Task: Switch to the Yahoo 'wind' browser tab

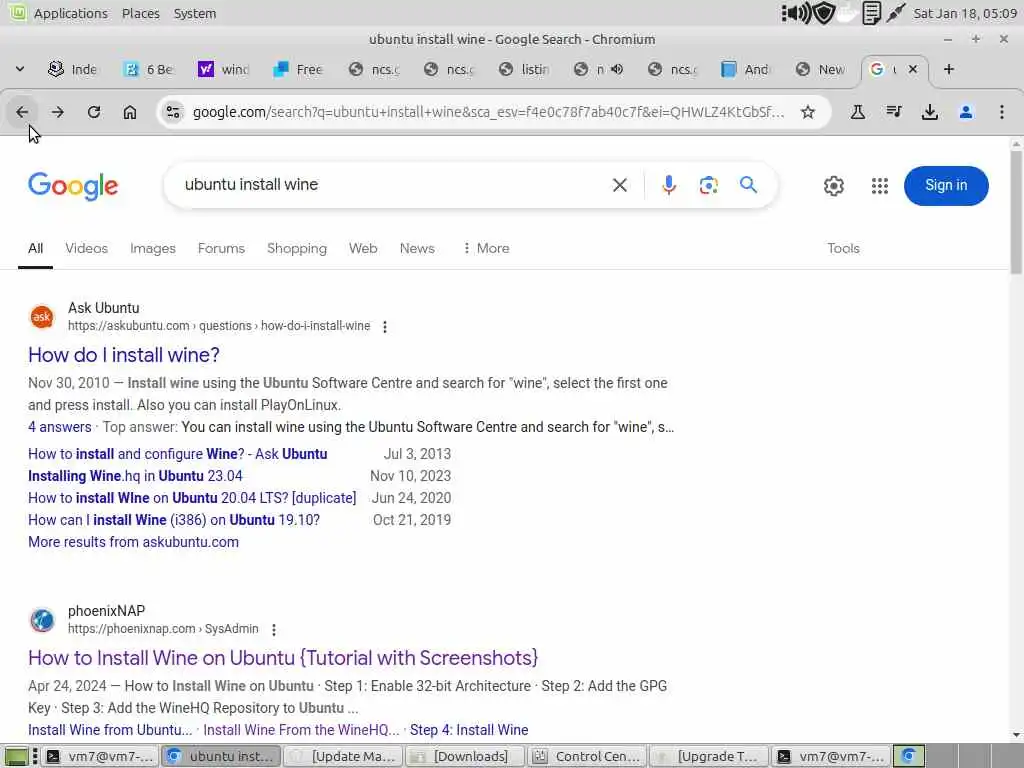Action: 223,69
